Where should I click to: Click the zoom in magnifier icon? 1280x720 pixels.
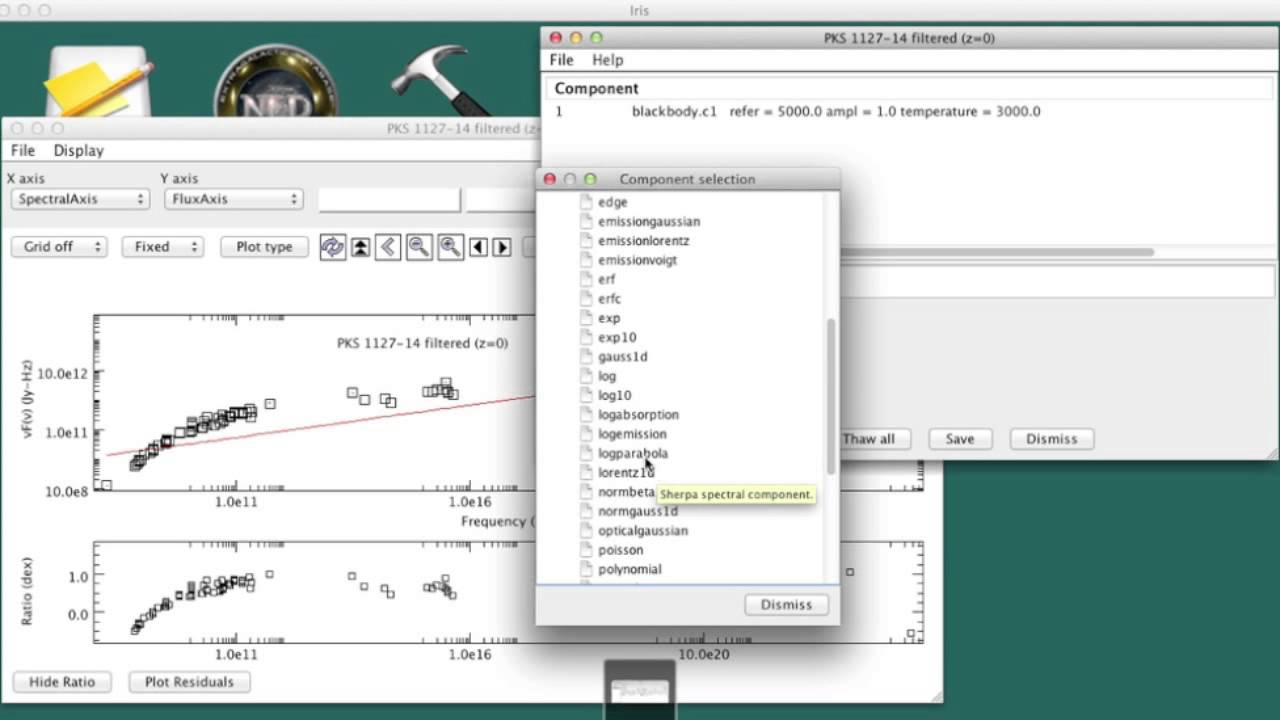tap(450, 247)
